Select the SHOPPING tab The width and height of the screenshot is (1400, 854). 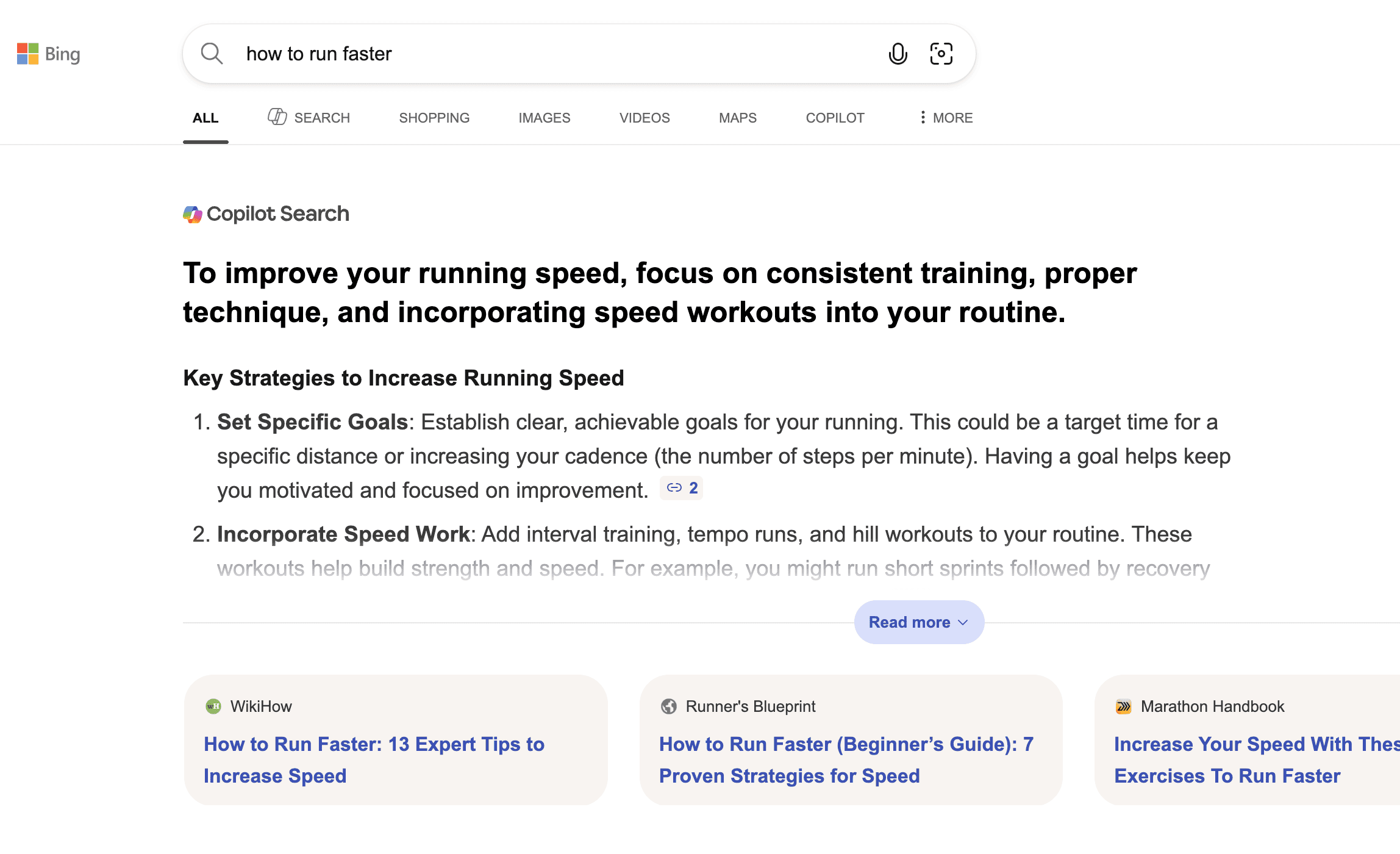pos(434,117)
